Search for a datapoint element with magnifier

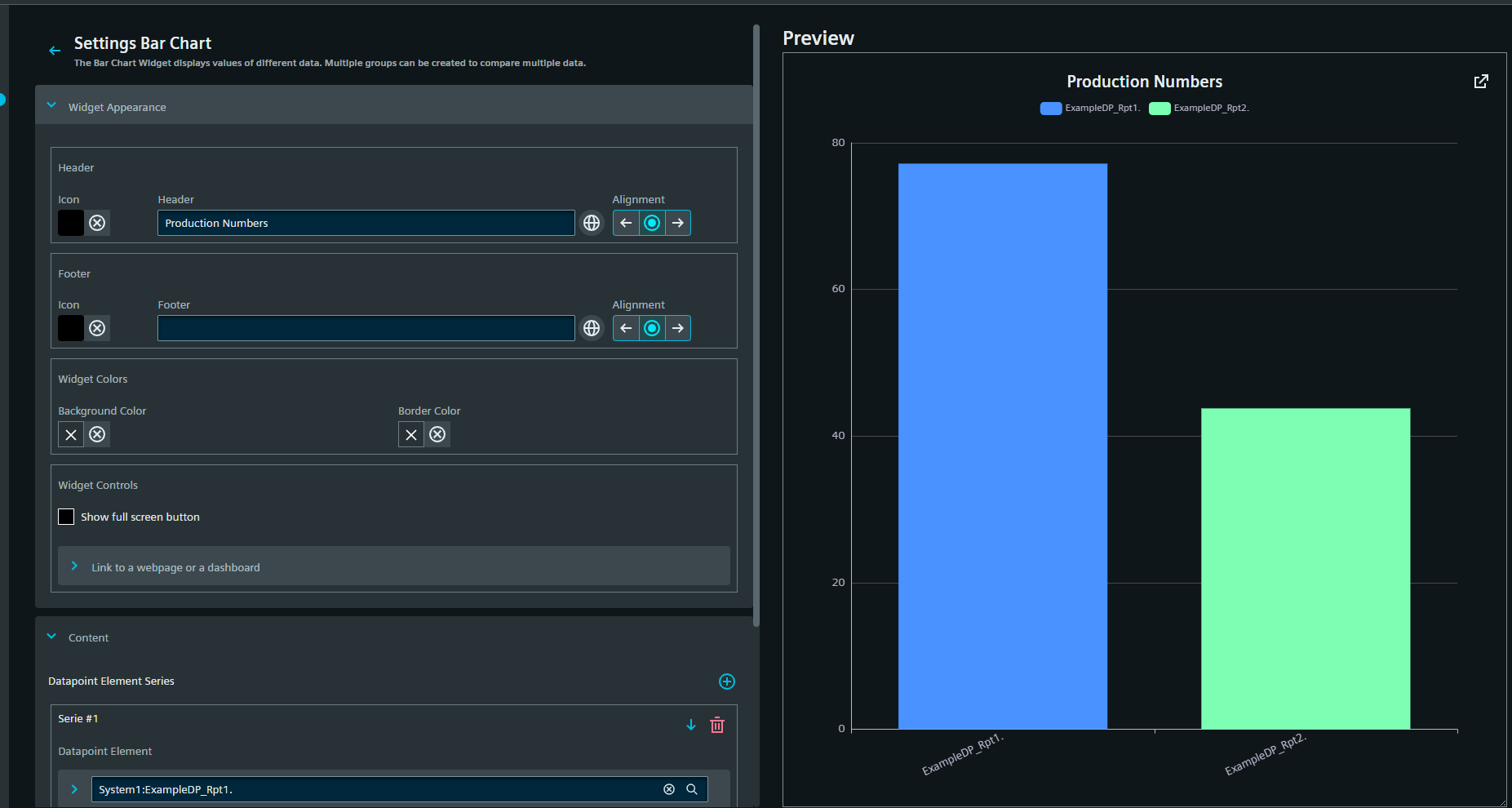point(692,789)
